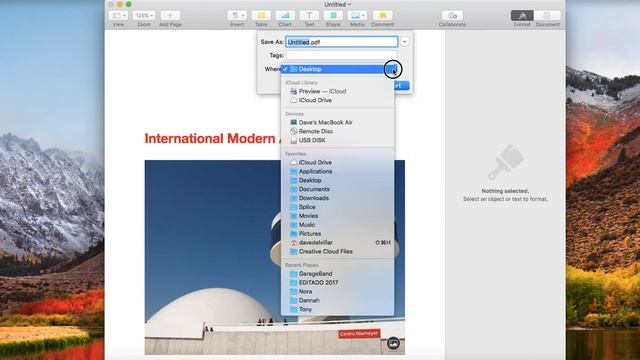Choose Creative Cloud Files folder
This screenshot has width=640, height=360.
(x=338, y=251)
